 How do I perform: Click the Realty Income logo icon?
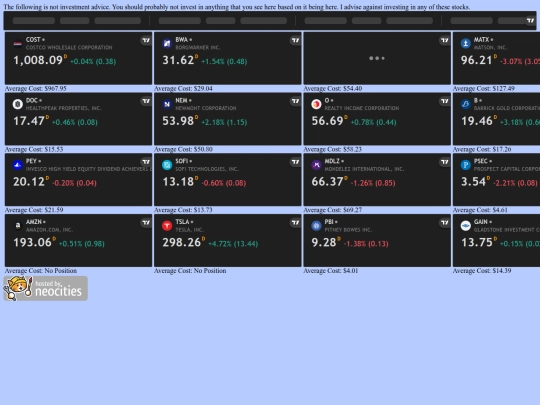click(316, 104)
